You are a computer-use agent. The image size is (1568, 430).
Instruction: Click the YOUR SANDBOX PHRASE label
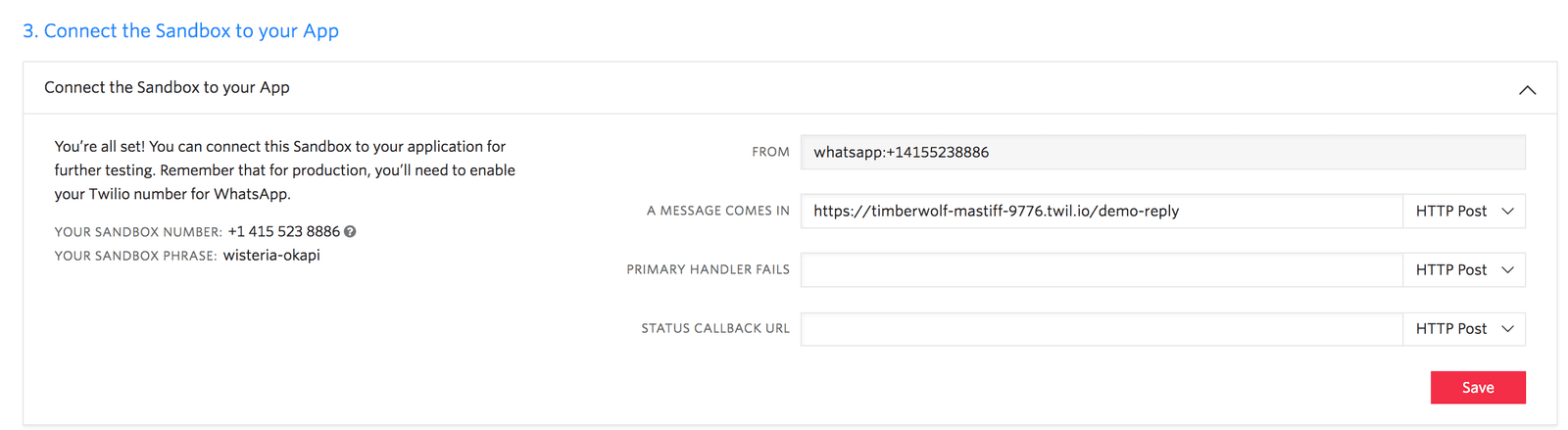point(135,257)
